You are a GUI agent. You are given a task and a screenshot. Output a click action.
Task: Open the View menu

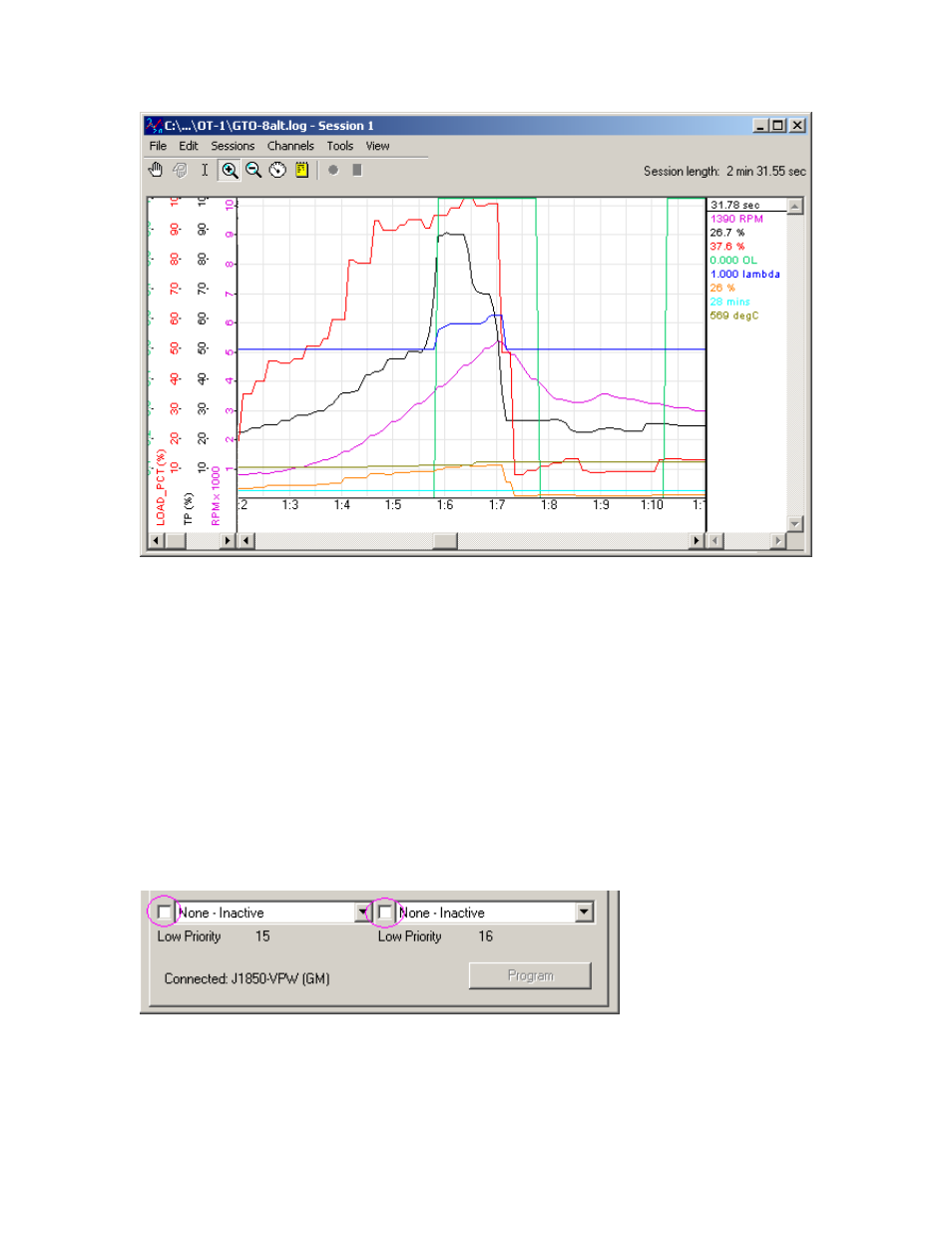pos(377,146)
